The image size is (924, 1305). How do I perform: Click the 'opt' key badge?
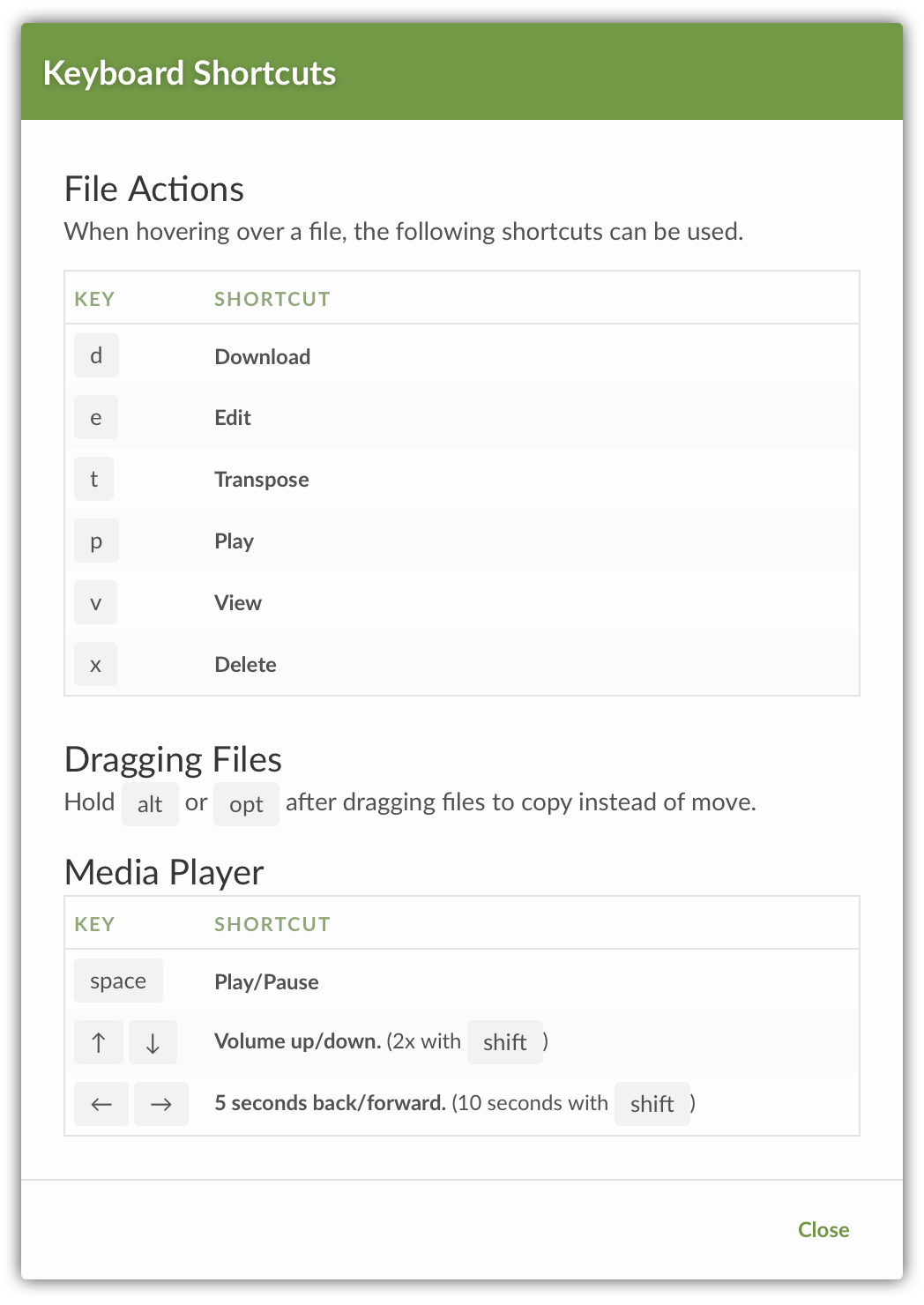[246, 804]
